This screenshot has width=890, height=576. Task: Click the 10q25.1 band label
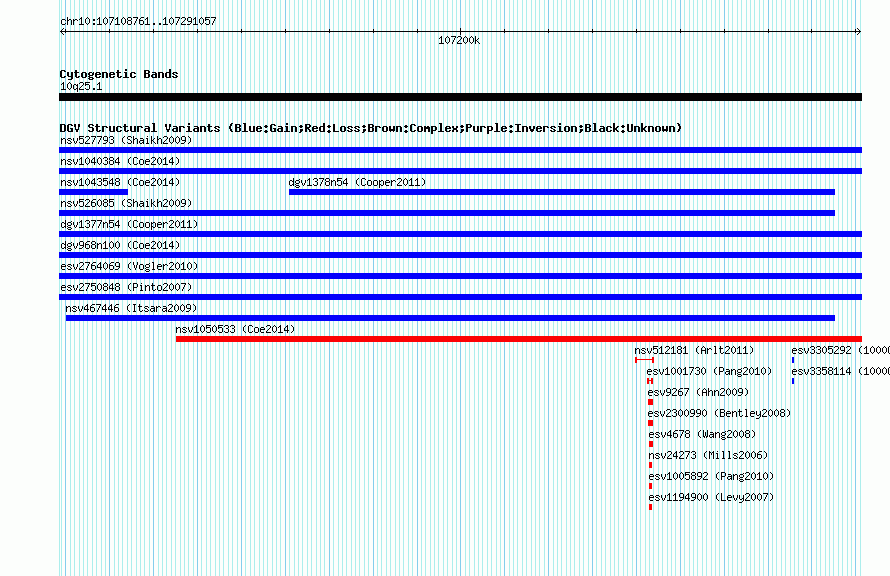(81, 86)
